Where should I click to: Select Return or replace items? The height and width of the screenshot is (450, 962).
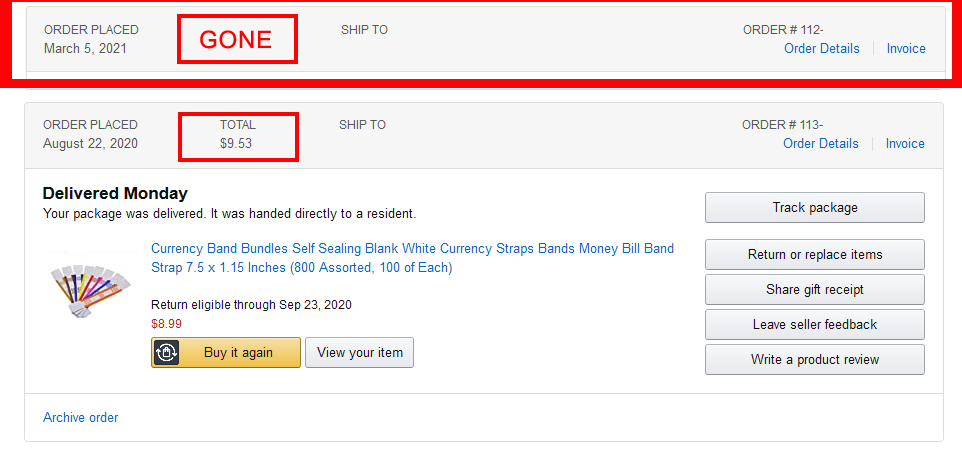click(814, 254)
